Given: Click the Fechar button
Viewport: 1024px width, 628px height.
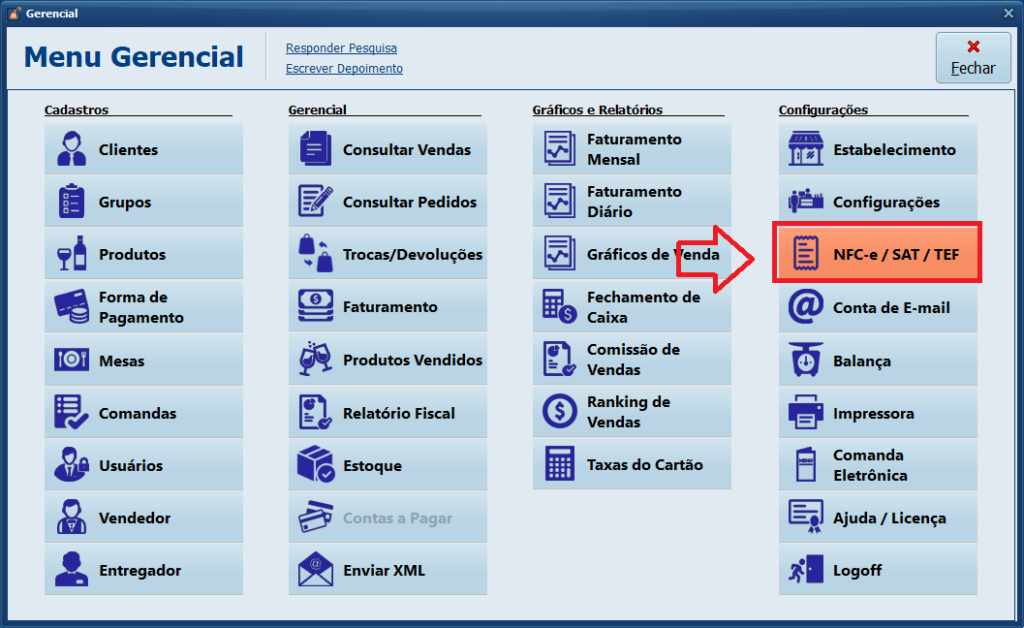Looking at the screenshot, I should pos(972,57).
